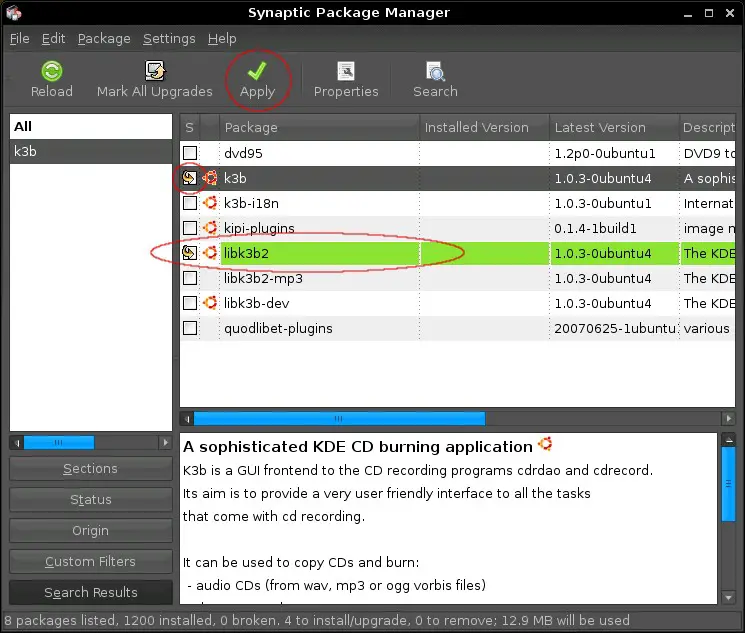Viewport: 745px width, 633px height.
Task: Click package list scroll left arrow
Action: pyautogui.click(x=187, y=419)
